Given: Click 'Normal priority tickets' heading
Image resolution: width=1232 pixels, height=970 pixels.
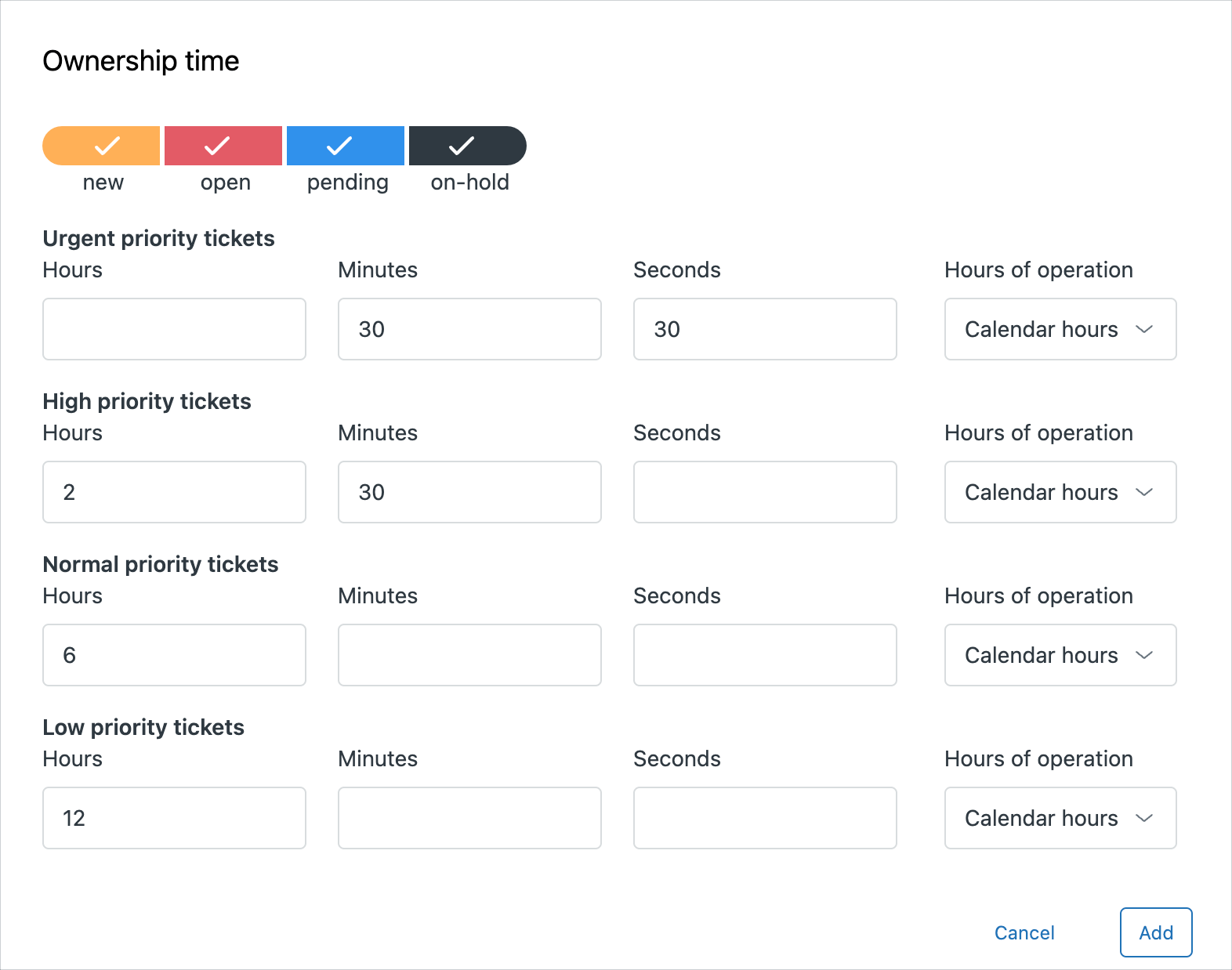Looking at the screenshot, I should (161, 564).
